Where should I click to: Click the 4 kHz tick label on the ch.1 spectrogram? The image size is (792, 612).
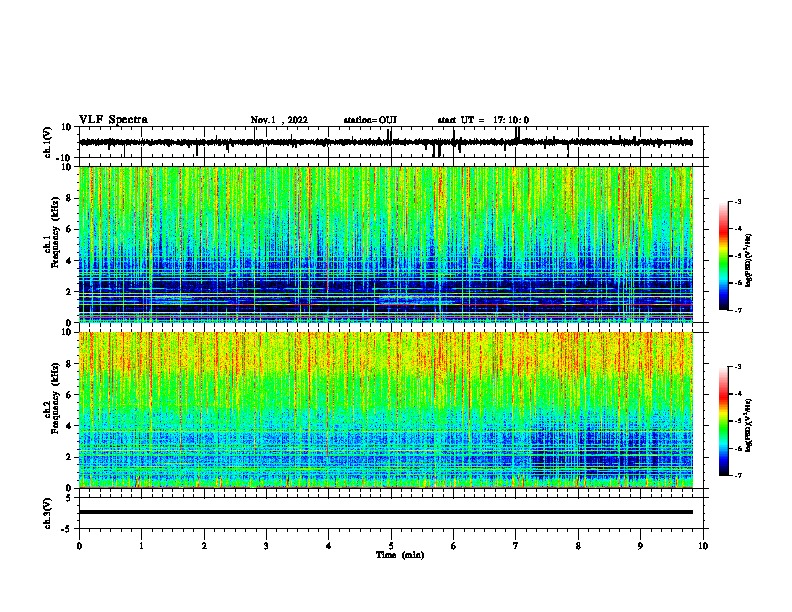pyautogui.click(x=69, y=261)
